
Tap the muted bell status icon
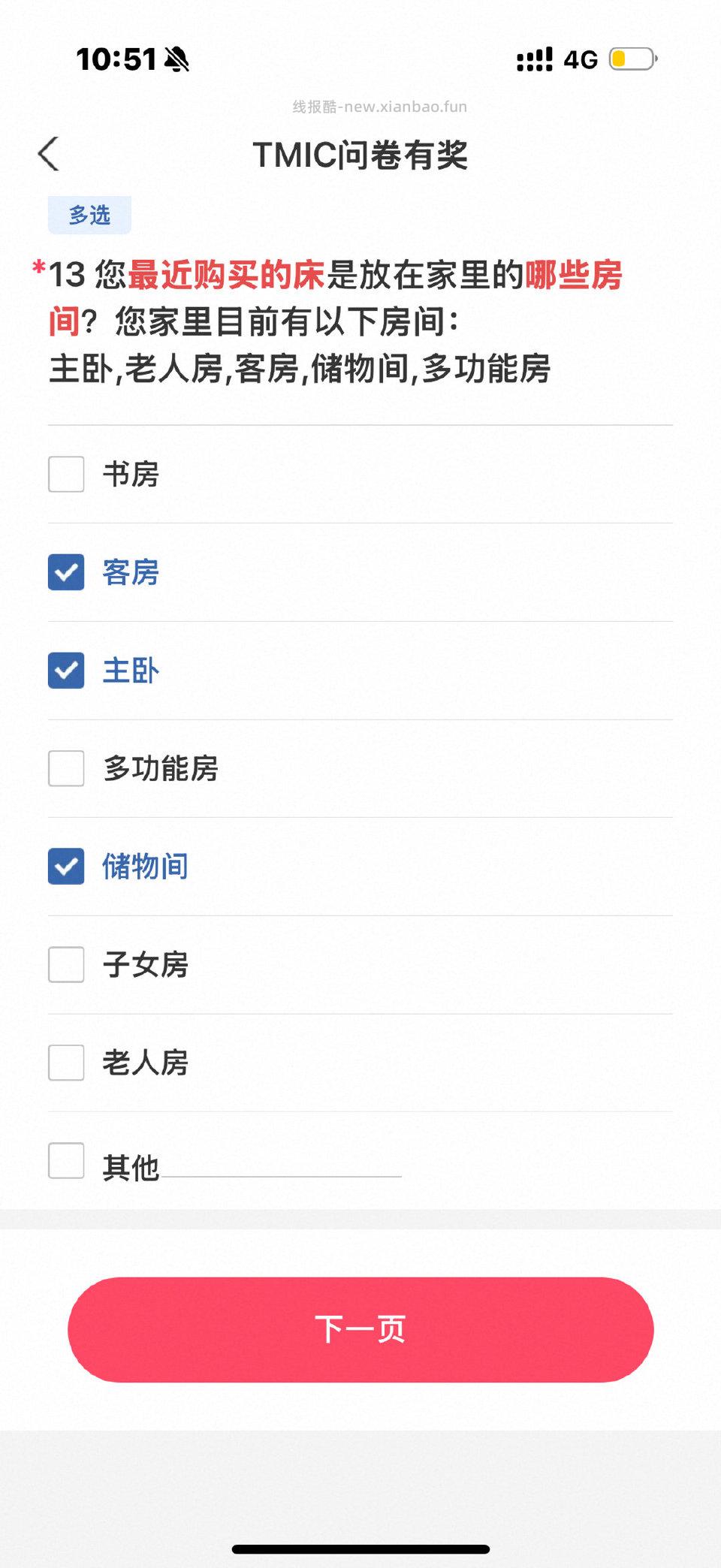(177, 59)
